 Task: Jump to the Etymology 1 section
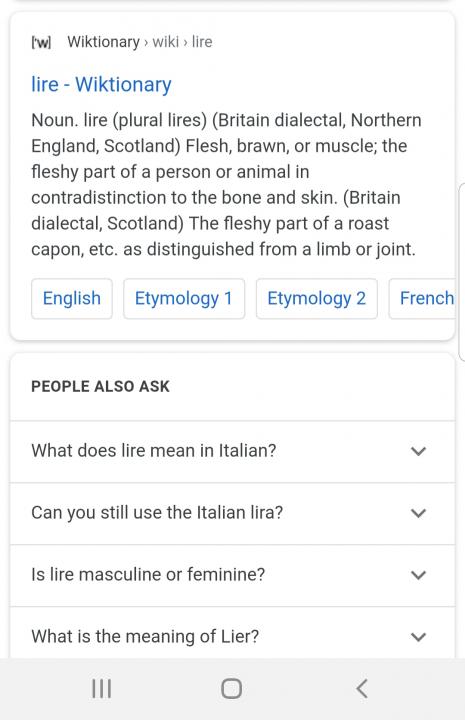pos(184,298)
